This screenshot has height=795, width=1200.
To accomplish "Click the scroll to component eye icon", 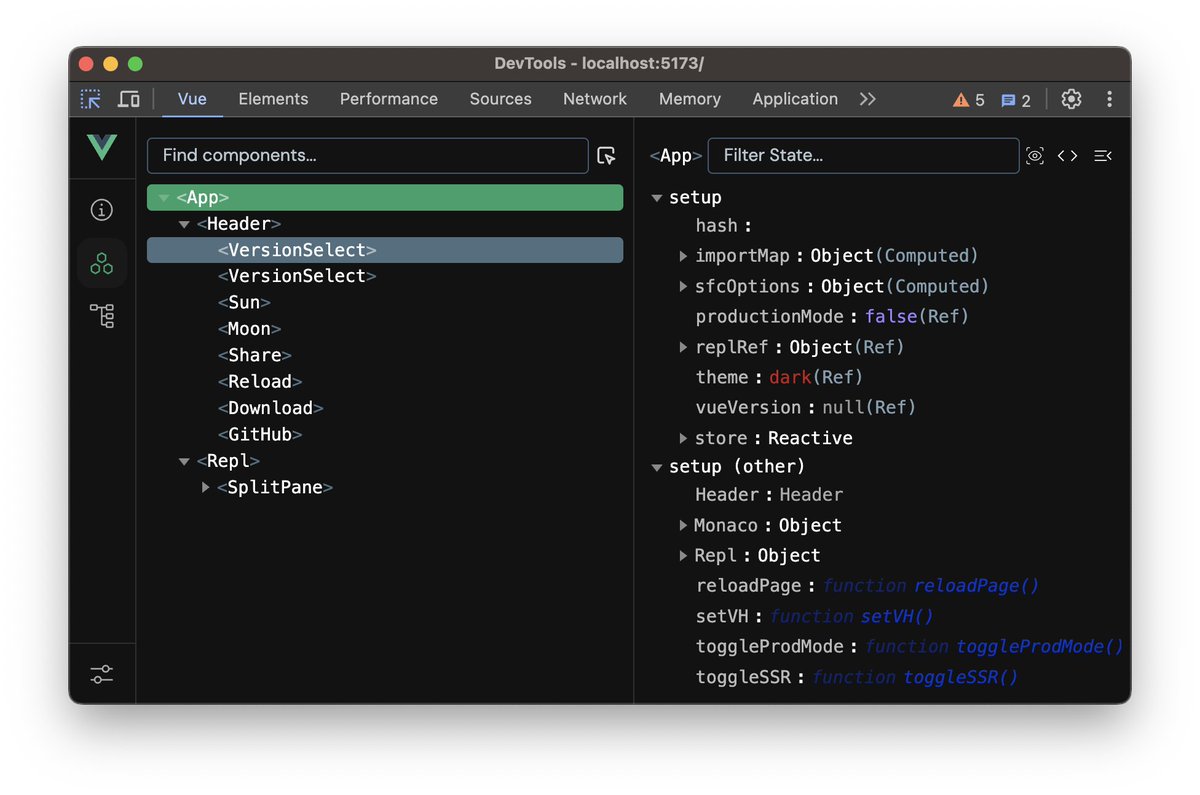I will point(1035,156).
